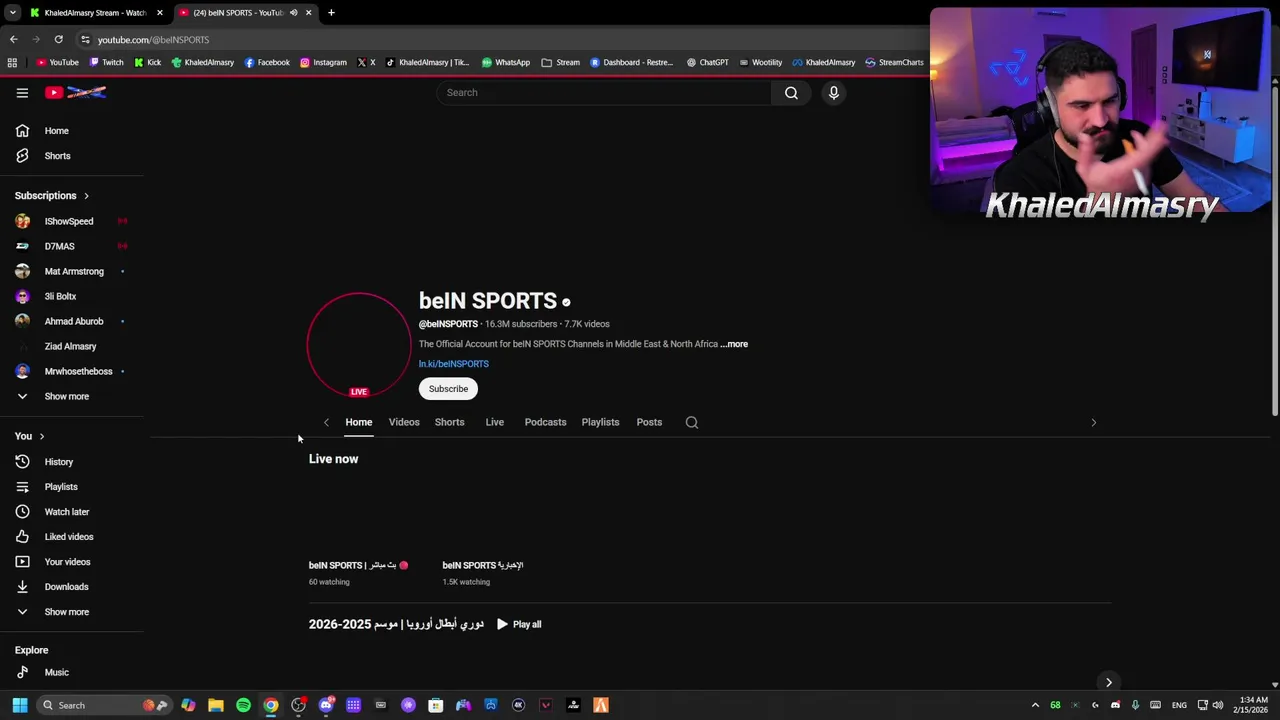Open watch History
This screenshot has width=1280, height=720.
pyautogui.click(x=72, y=462)
